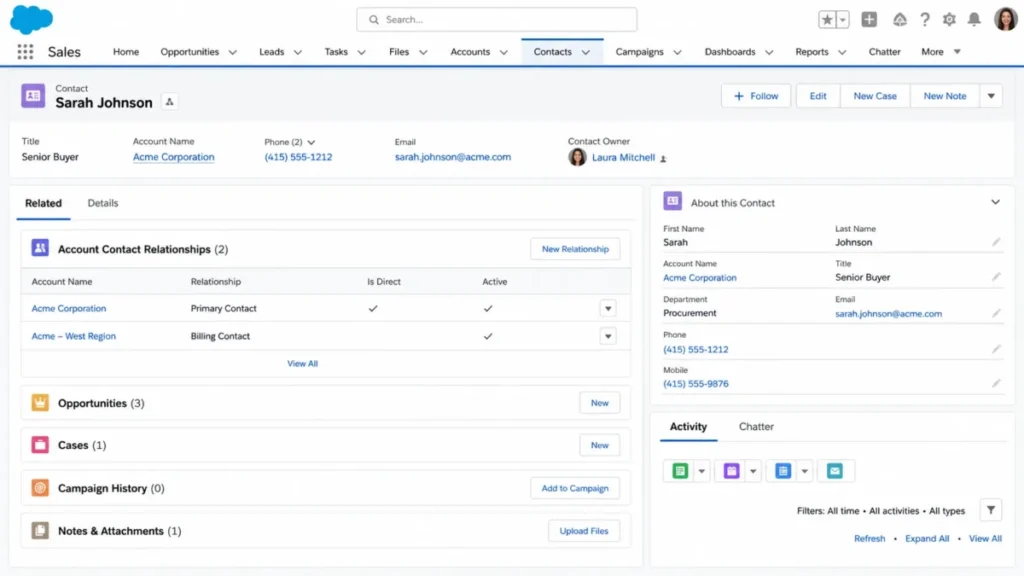Click the Refresh activity link

pos(869,539)
